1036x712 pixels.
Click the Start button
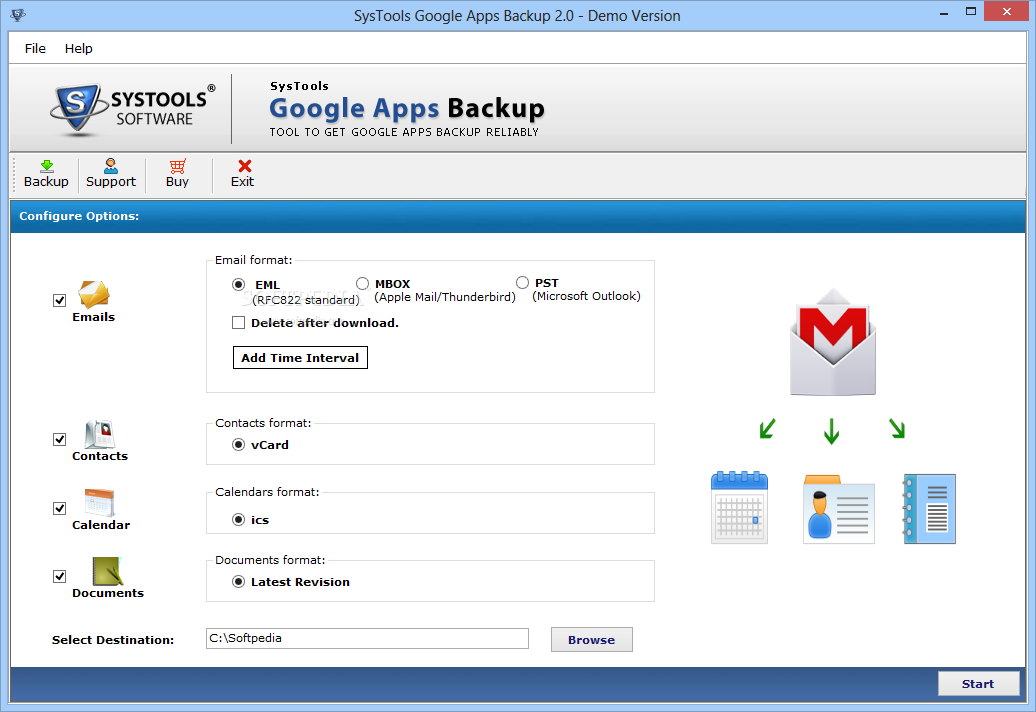(x=978, y=684)
